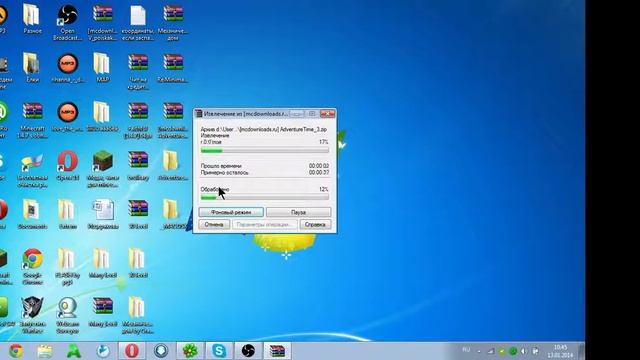Switch to OBS in the taskbar

[248, 351]
